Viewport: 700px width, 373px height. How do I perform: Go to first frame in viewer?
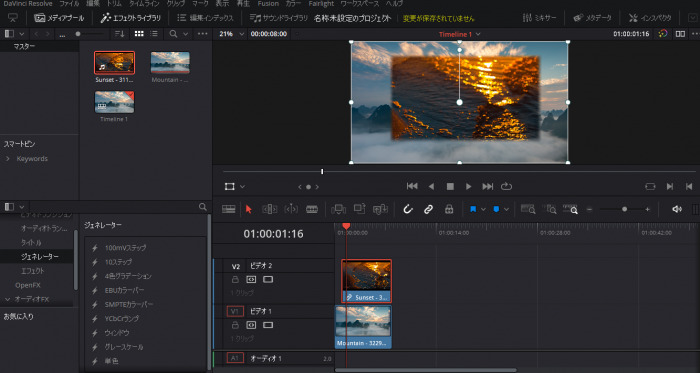(412, 186)
